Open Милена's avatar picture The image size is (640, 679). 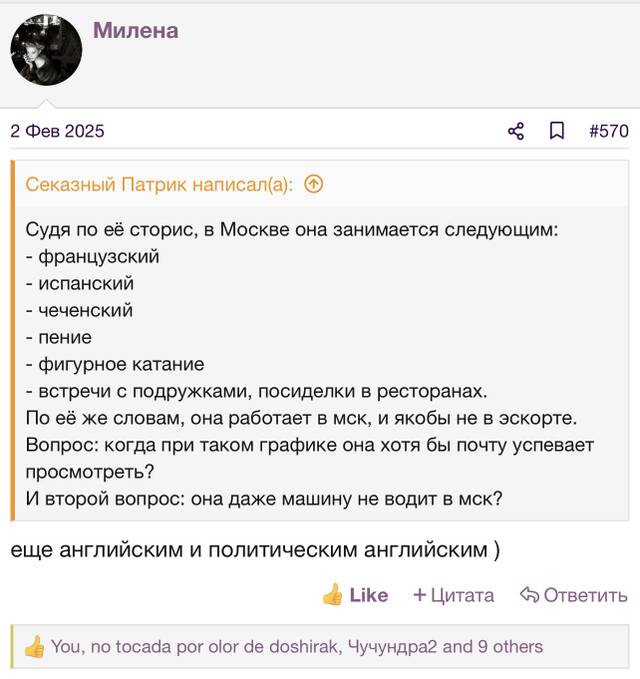pyautogui.click(x=46, y=50)
